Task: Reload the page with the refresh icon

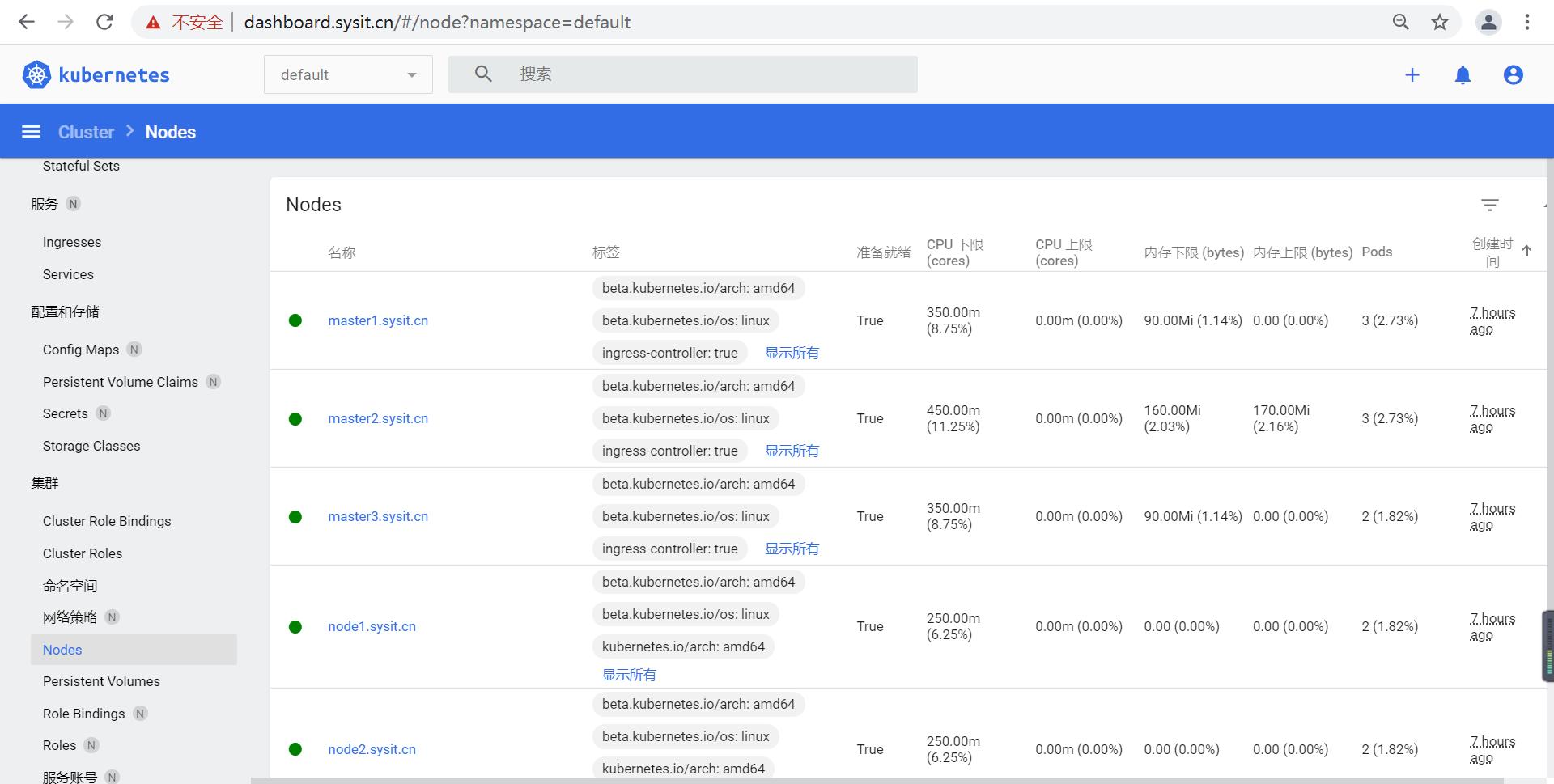Action: pos(104,22)
